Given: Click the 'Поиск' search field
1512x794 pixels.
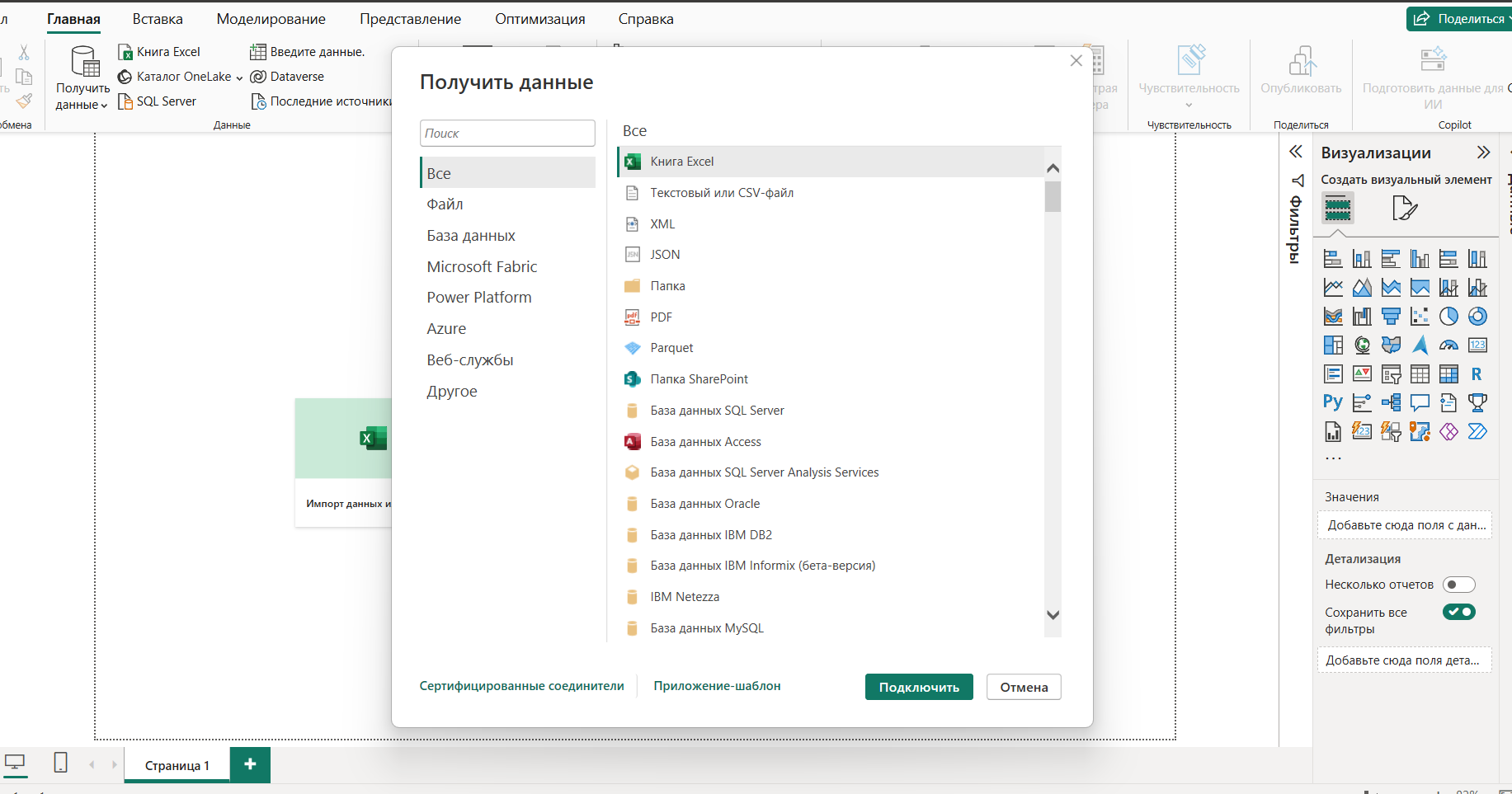Looking at the screenshot, I should 507,134.
